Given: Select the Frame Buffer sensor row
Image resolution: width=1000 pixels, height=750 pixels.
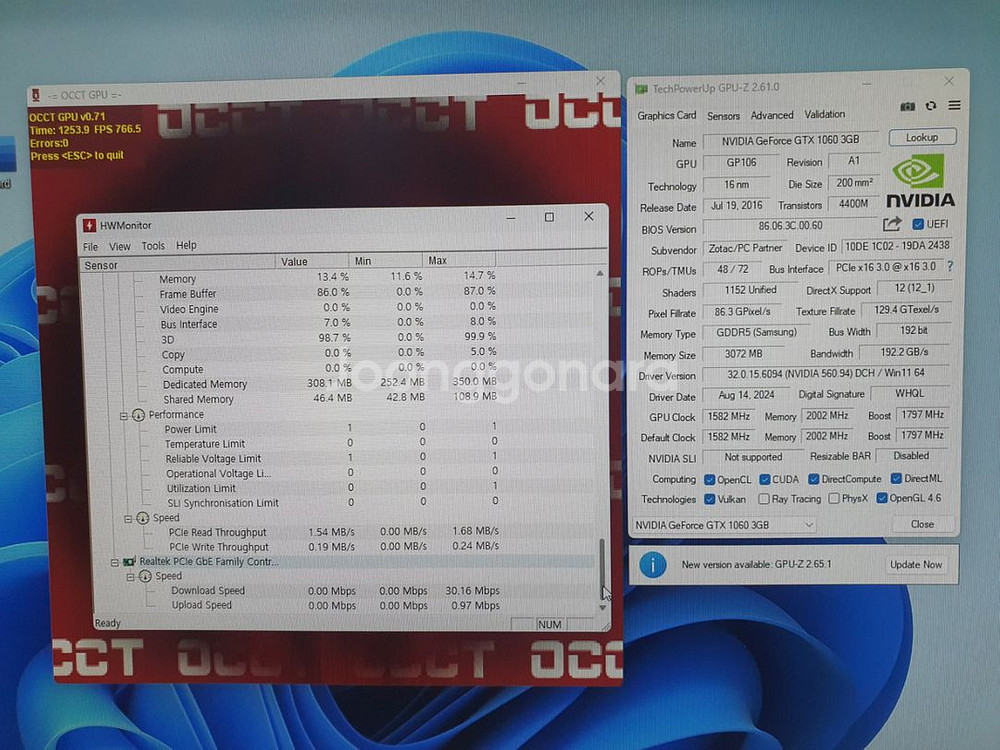Looking at the screenshot, I should [x=327, y=293].
